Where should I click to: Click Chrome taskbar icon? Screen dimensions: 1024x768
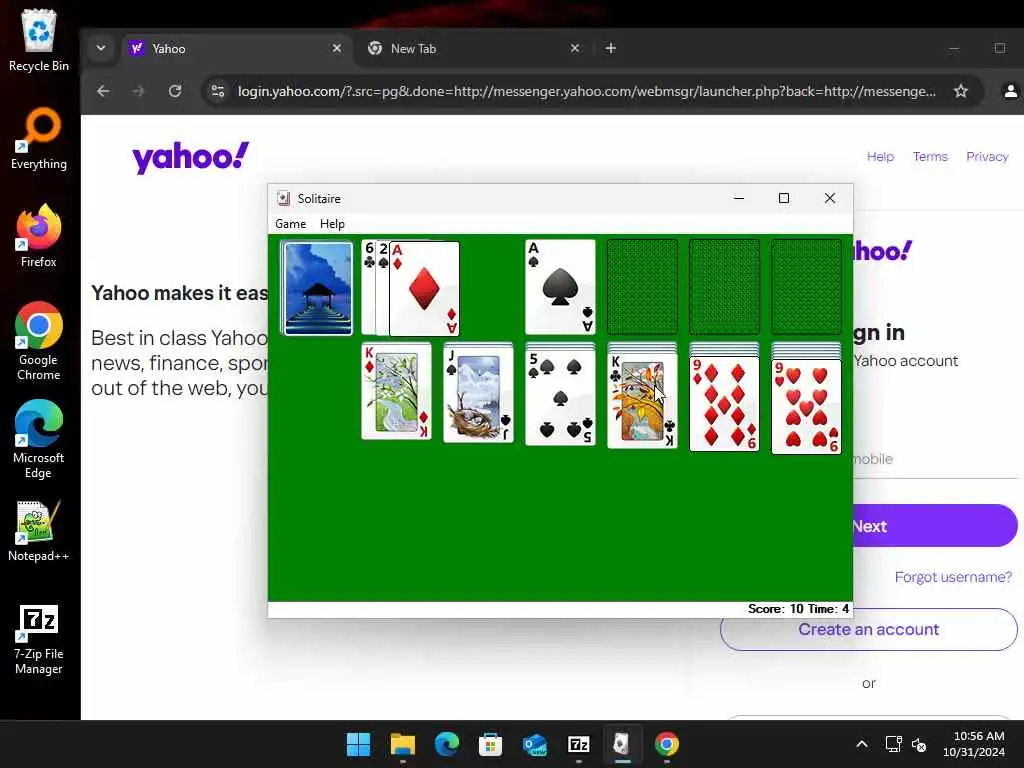667,744
